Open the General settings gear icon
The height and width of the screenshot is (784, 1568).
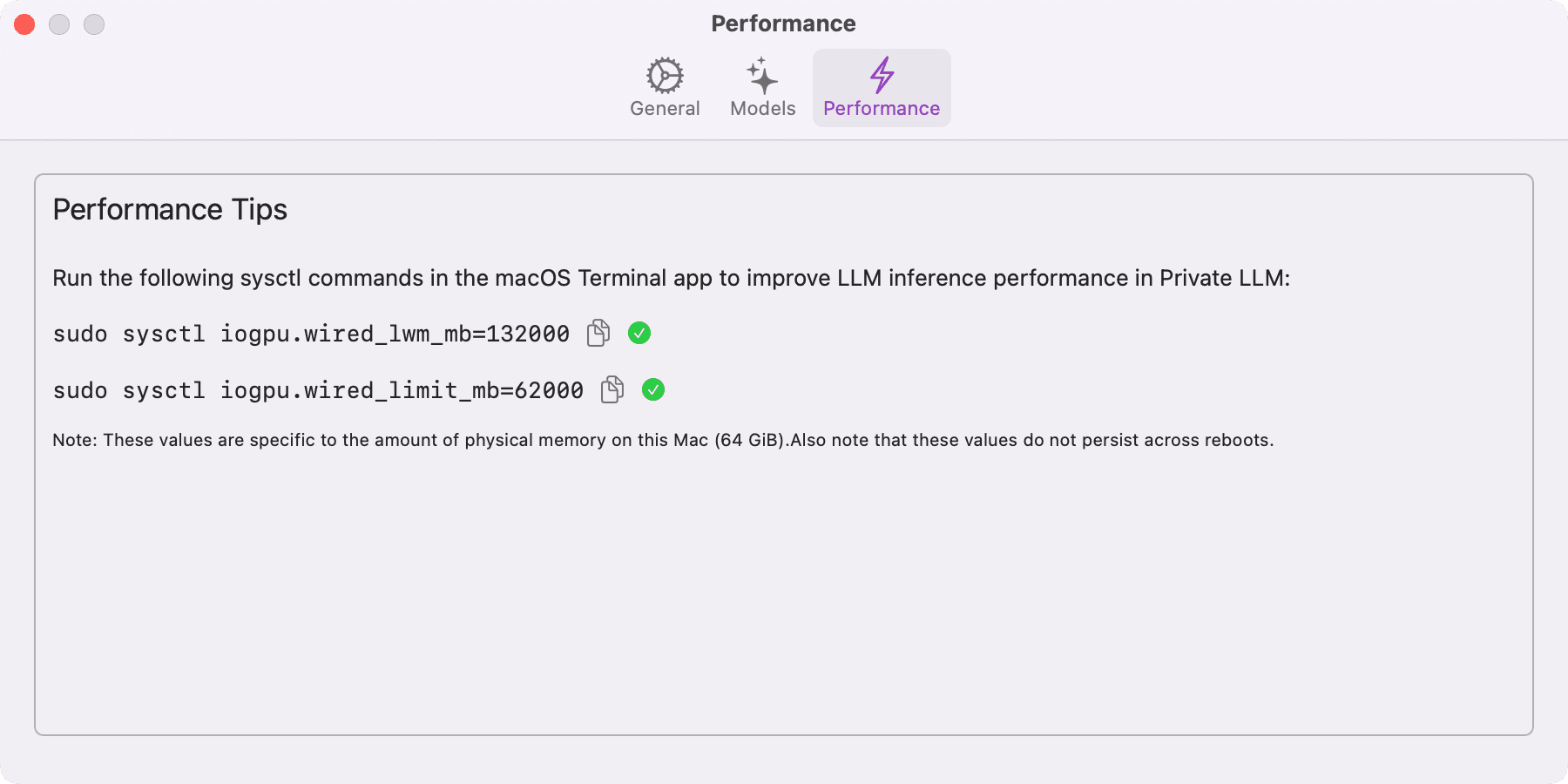(x=665, y=78)
